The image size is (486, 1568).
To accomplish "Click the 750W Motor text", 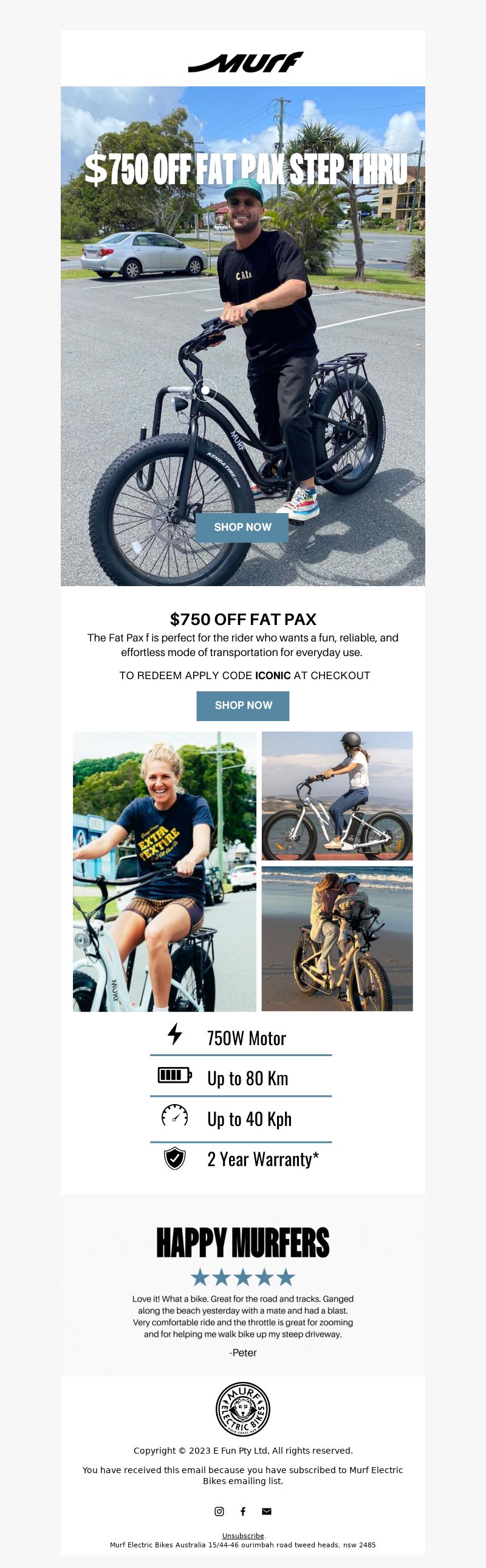I will 247,1038.
